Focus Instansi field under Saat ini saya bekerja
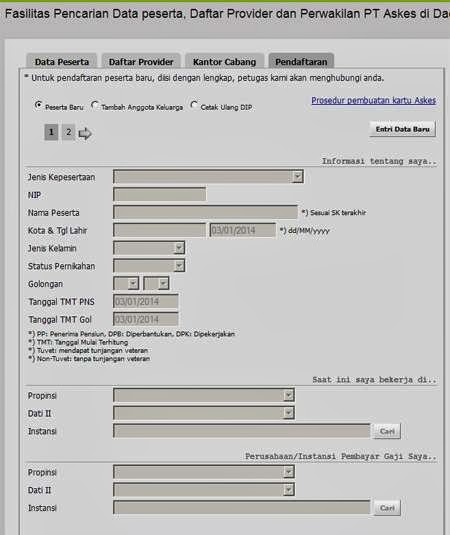 [242, 431]
